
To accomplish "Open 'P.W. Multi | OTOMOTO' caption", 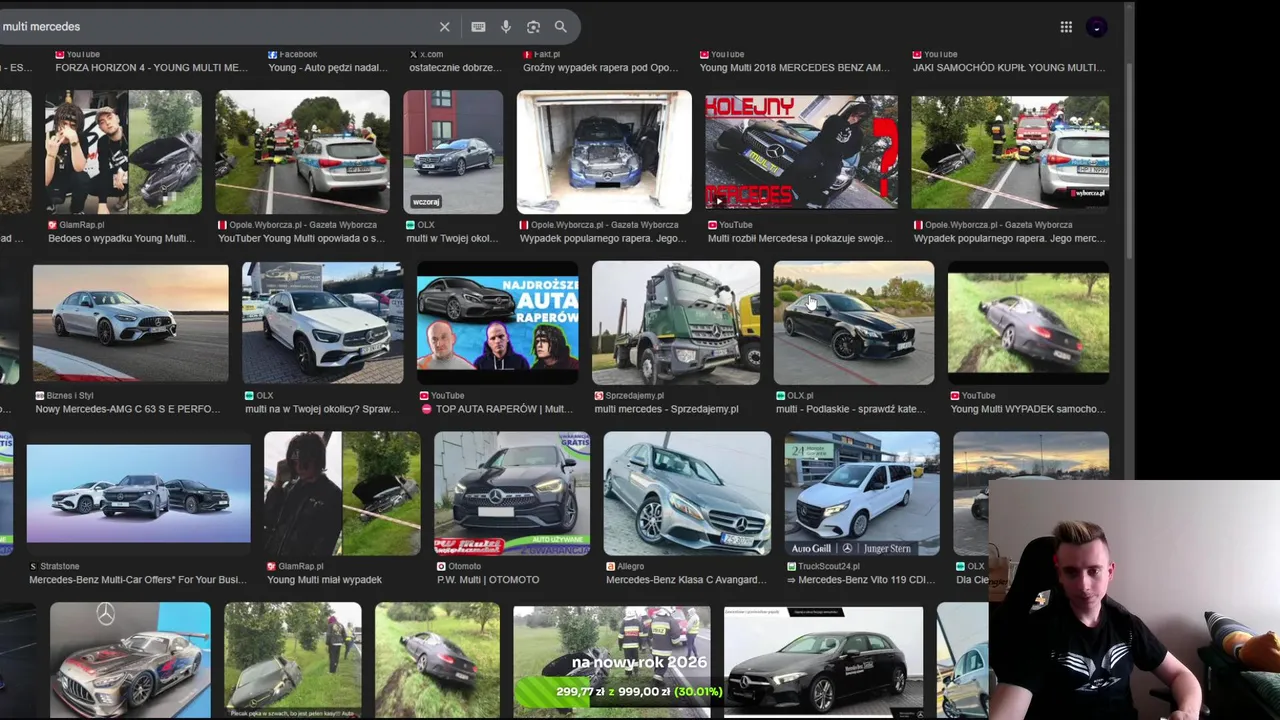I will [x=488, y=580].
